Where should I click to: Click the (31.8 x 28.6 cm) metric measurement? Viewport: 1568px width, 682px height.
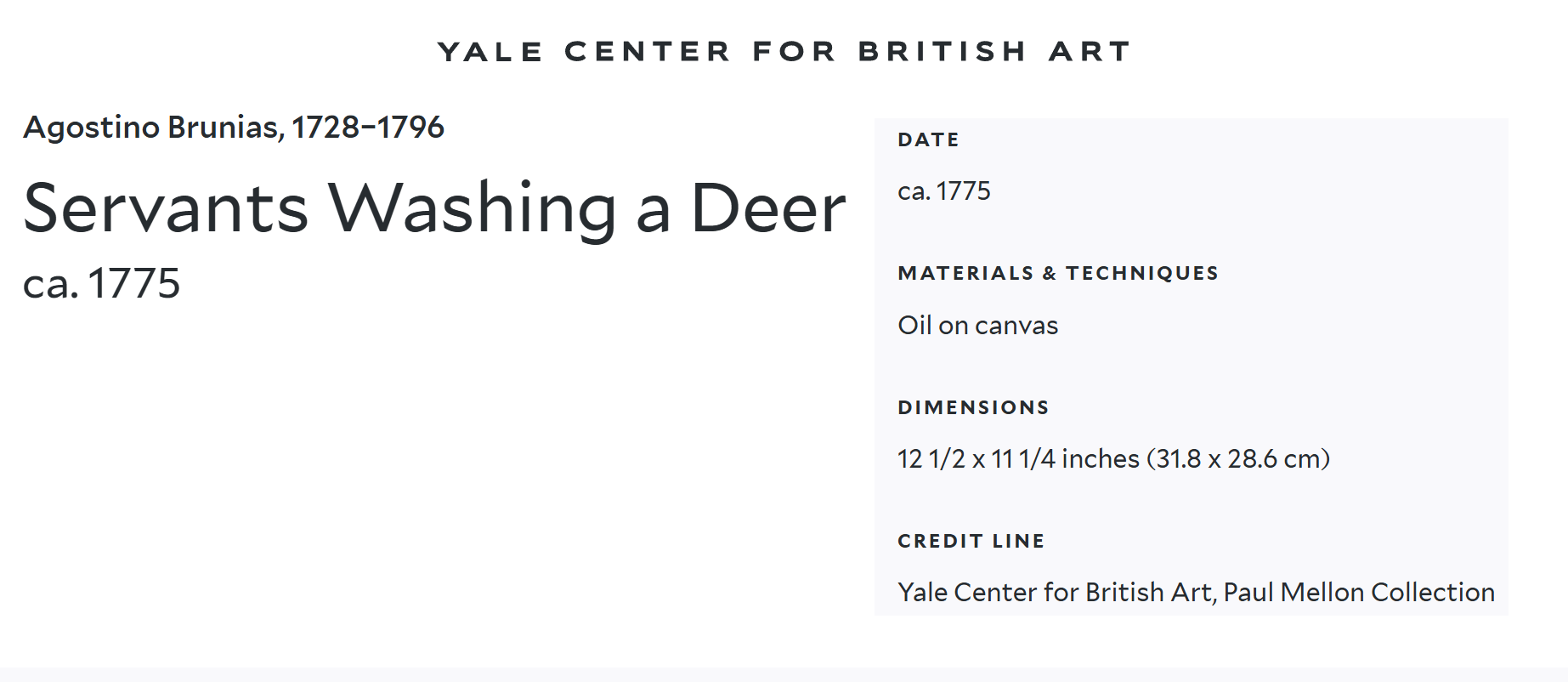pos(1237,459)
